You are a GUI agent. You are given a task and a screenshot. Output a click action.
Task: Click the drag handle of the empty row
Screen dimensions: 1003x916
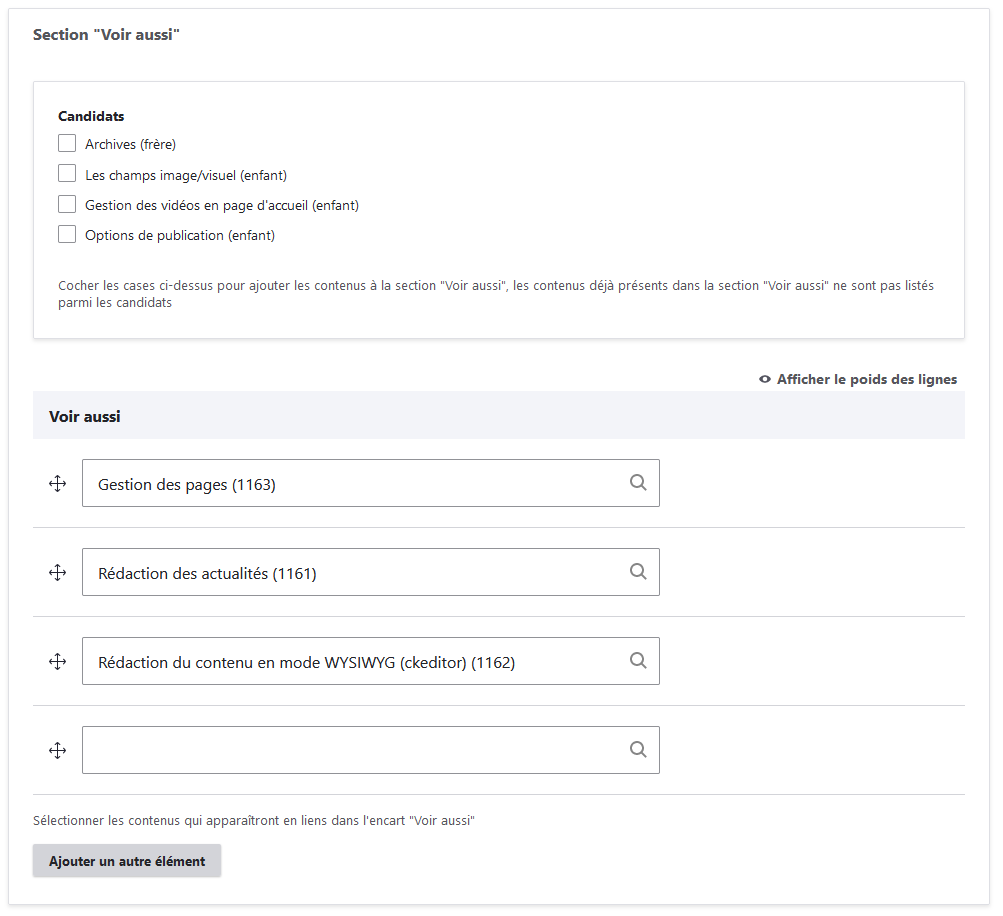tap(57, 751)
